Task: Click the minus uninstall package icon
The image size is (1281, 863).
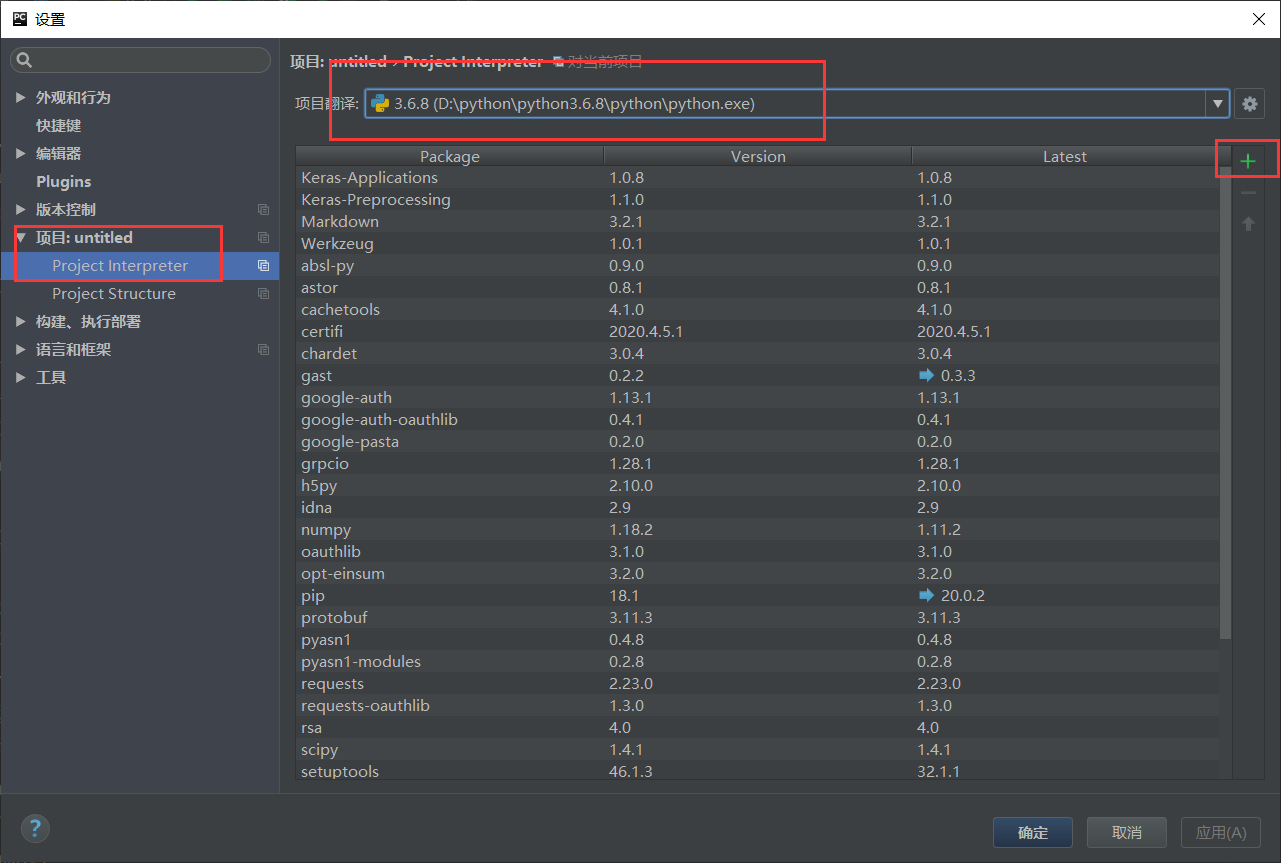Action: [1248, 193]
